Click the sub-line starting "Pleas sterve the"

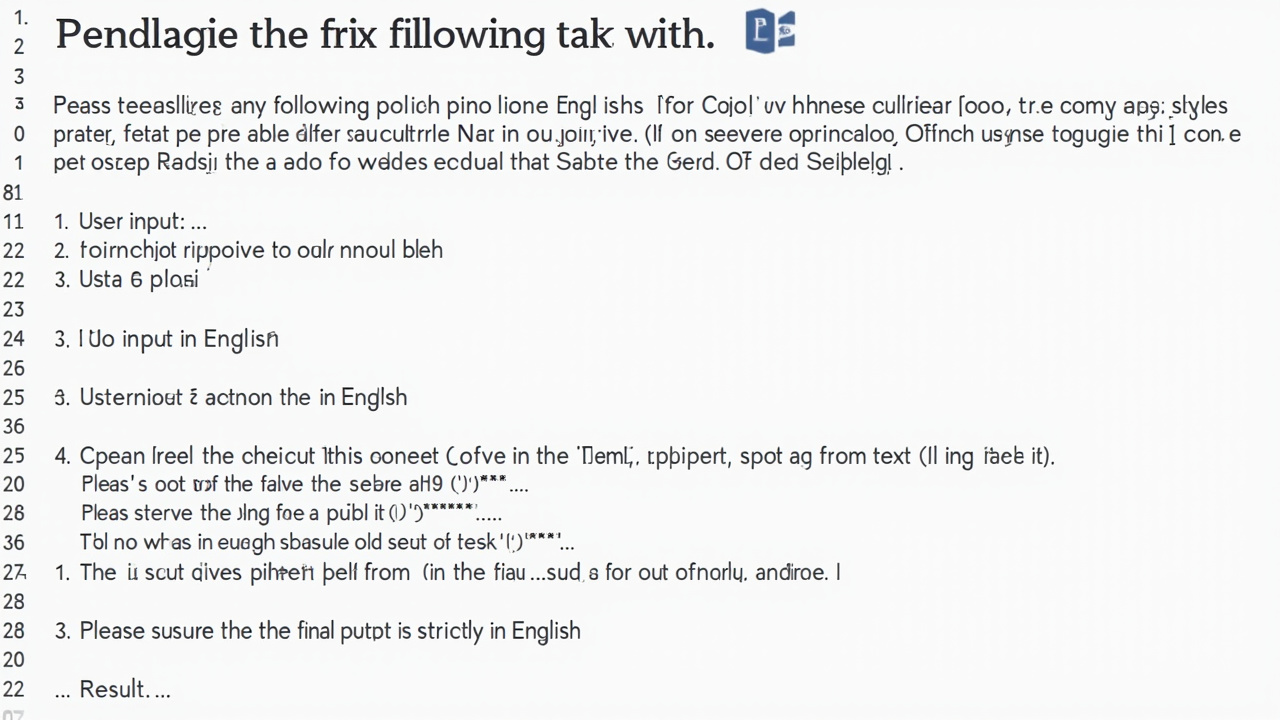(291, 514)
